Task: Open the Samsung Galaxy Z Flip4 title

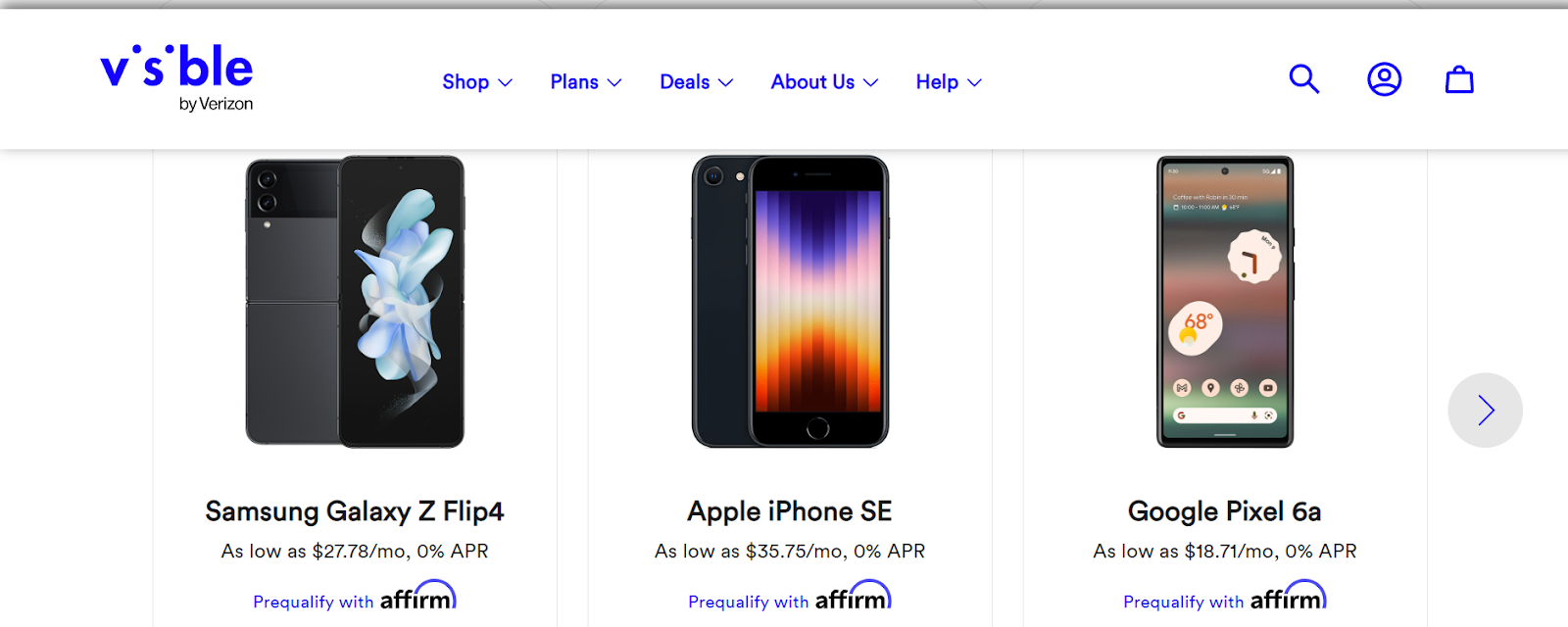Action: (355, 511)
